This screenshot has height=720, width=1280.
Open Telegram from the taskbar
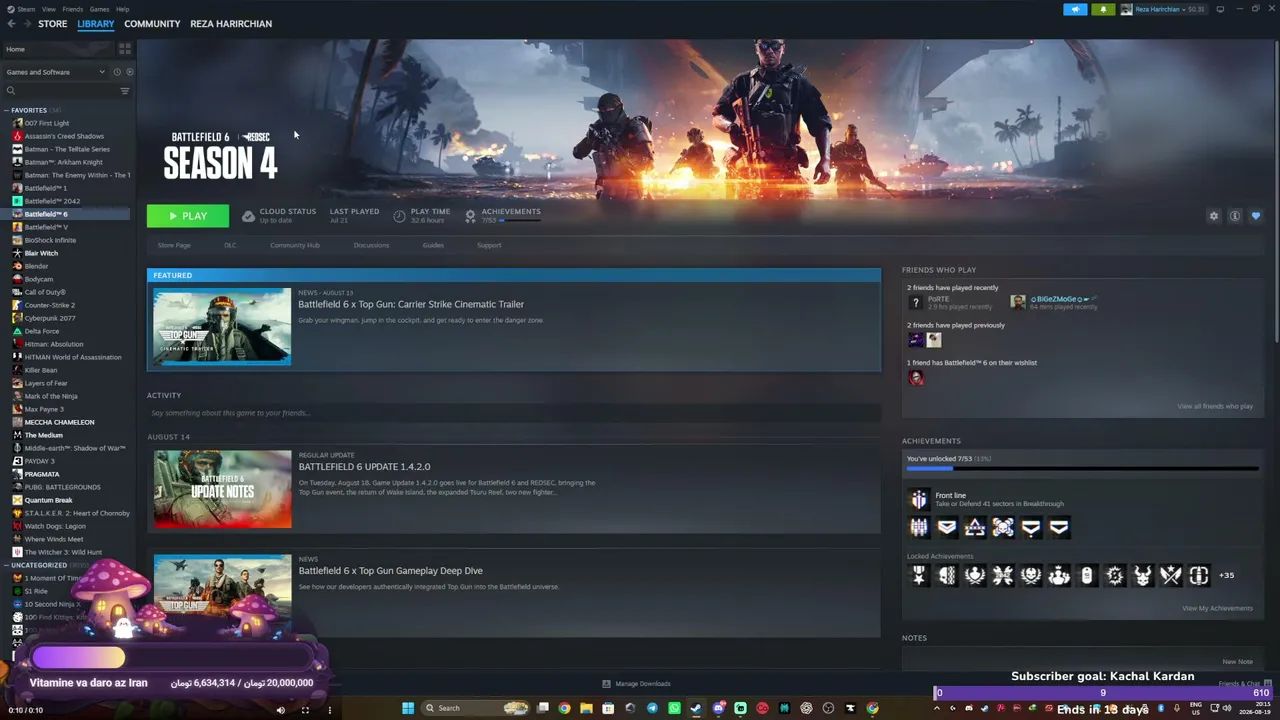coord(652,708)
